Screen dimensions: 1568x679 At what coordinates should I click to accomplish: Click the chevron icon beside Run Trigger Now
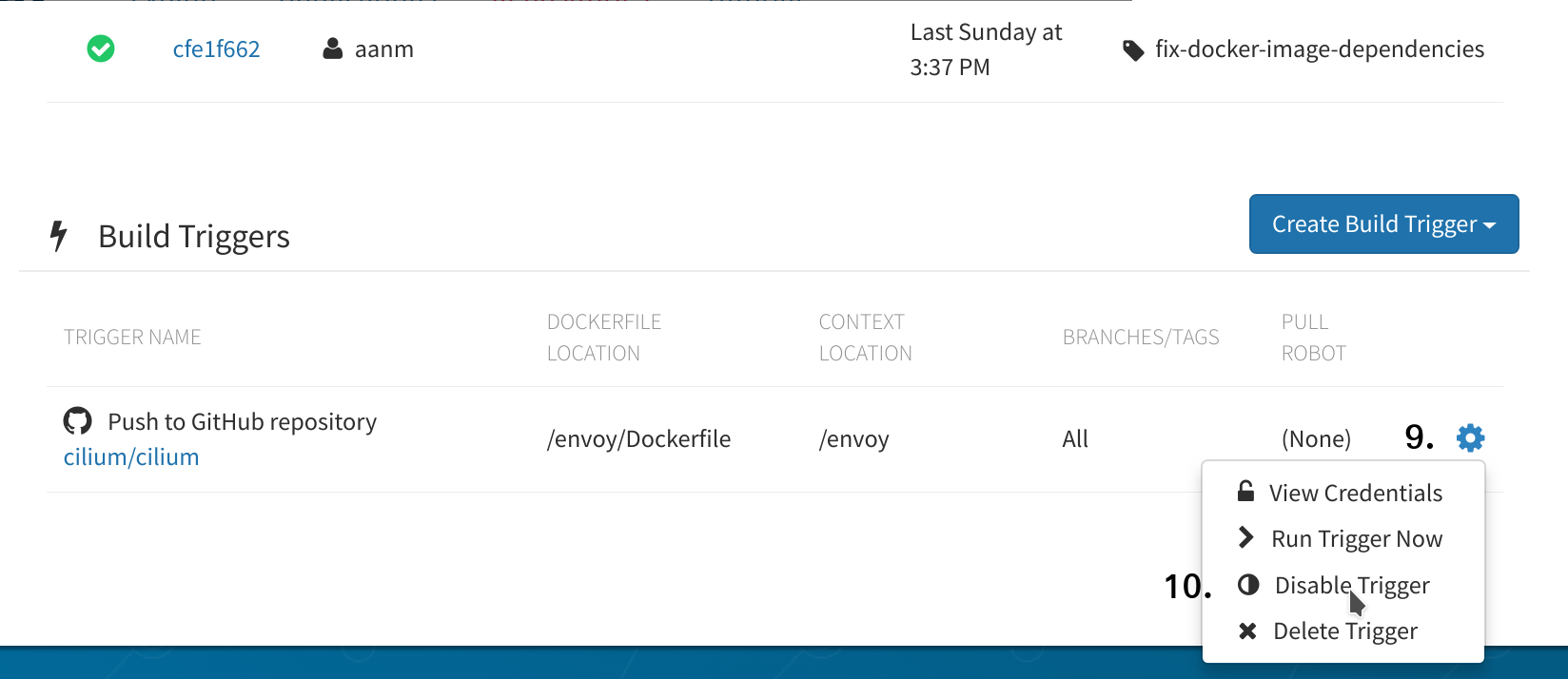[1245, 537]
